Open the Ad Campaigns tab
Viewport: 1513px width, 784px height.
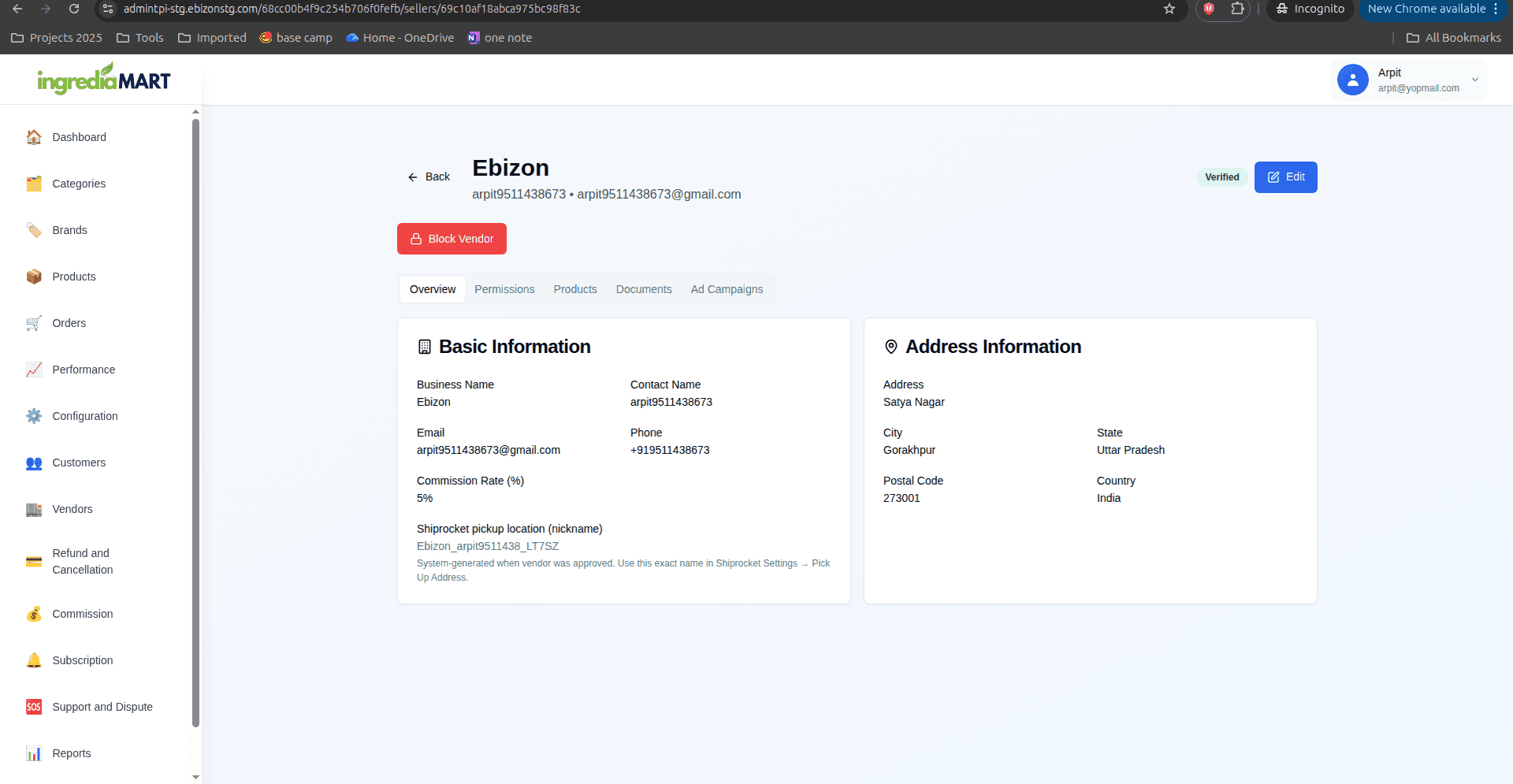727,289
